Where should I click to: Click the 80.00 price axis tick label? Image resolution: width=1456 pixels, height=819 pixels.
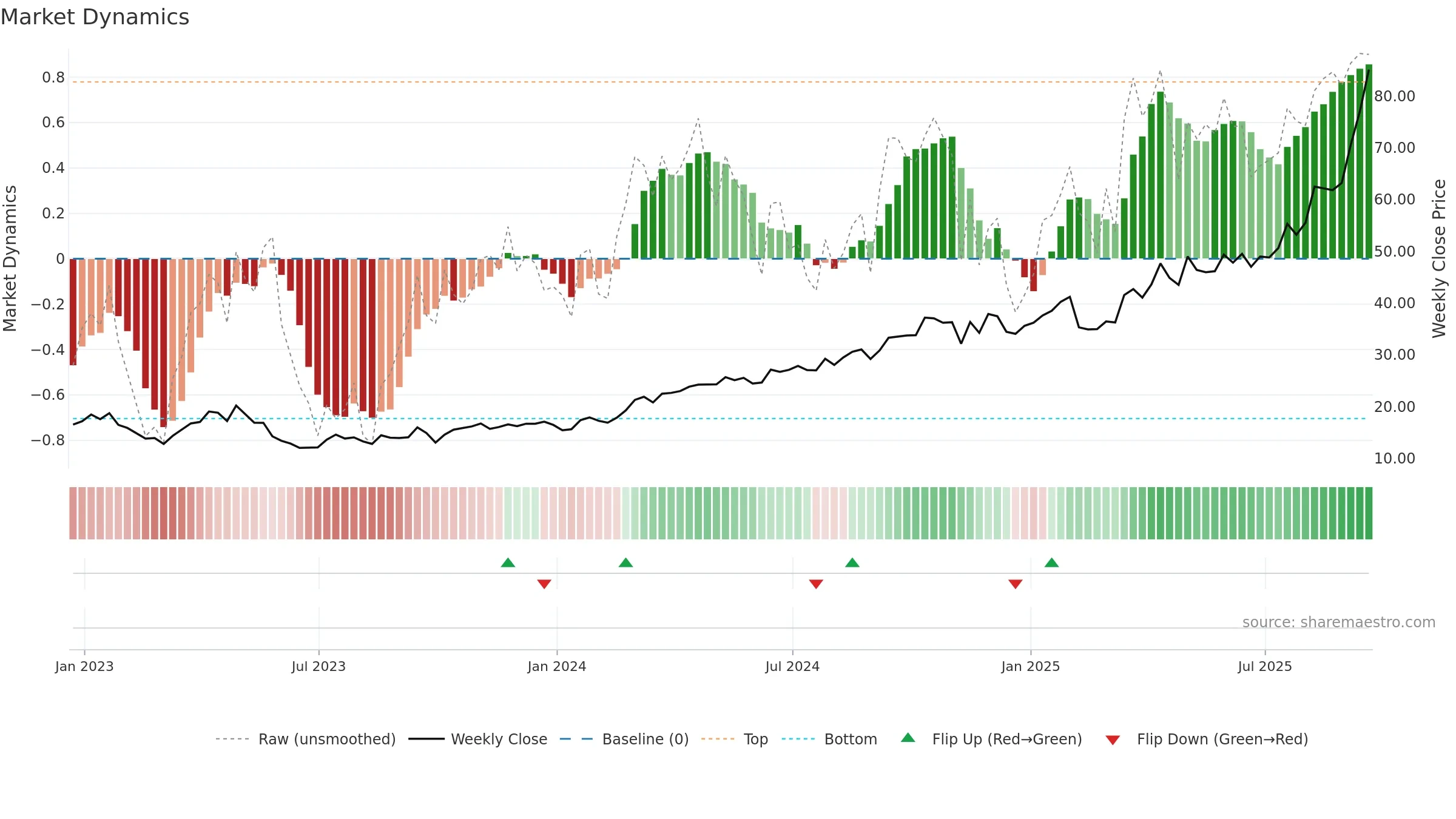coord(1395,96)
